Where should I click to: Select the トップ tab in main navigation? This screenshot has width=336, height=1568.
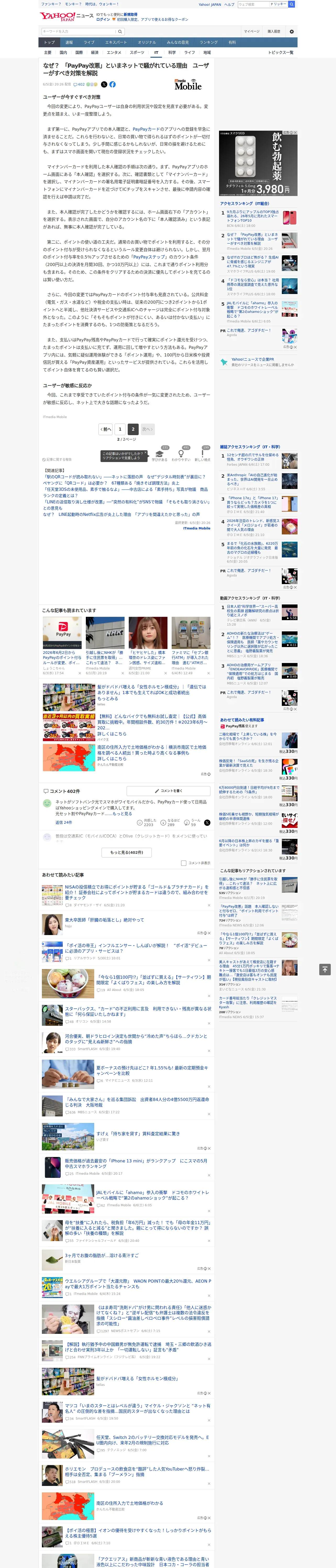click(49, 43)
